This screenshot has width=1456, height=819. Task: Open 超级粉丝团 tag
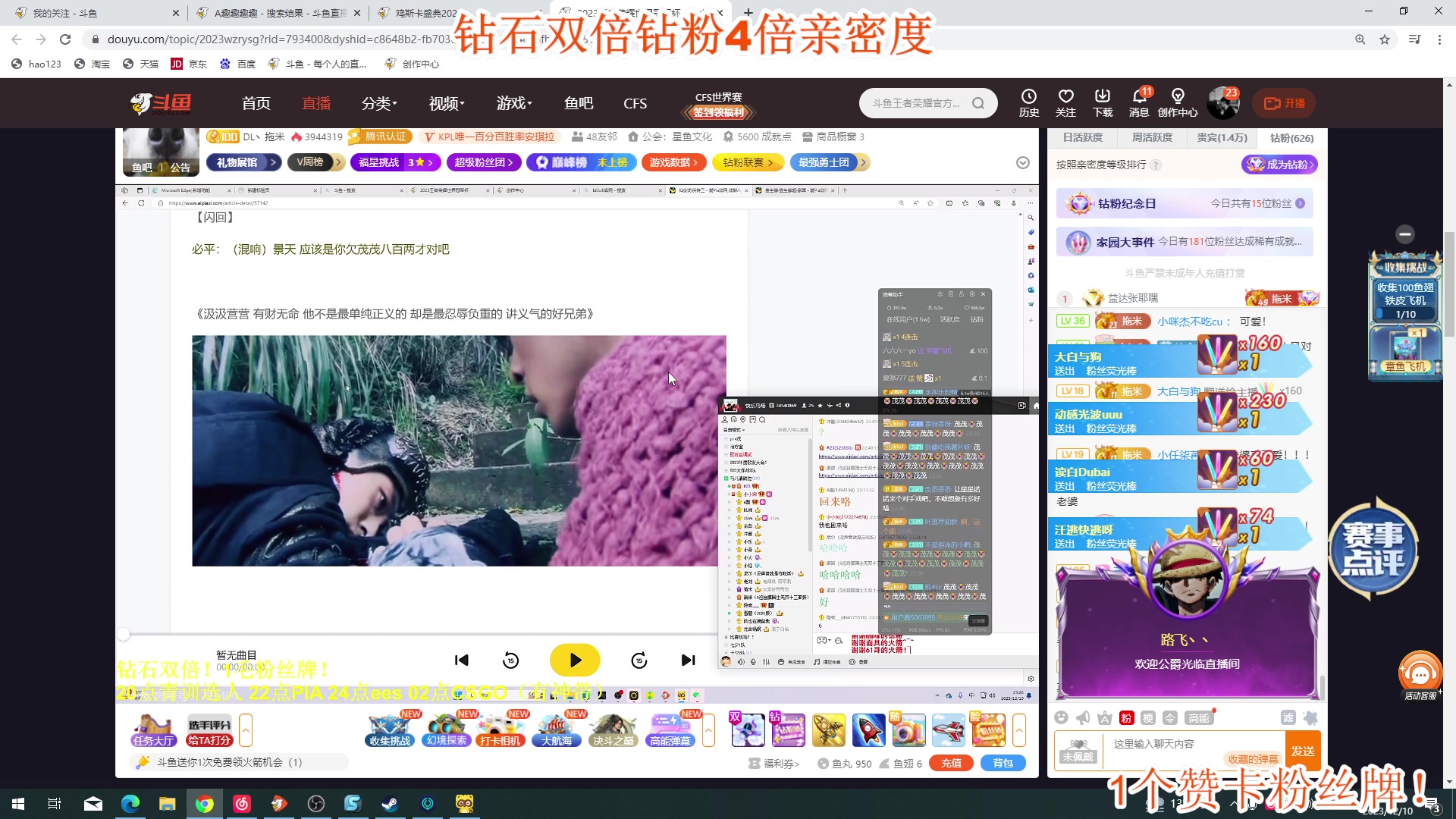(x=484, y=162)
